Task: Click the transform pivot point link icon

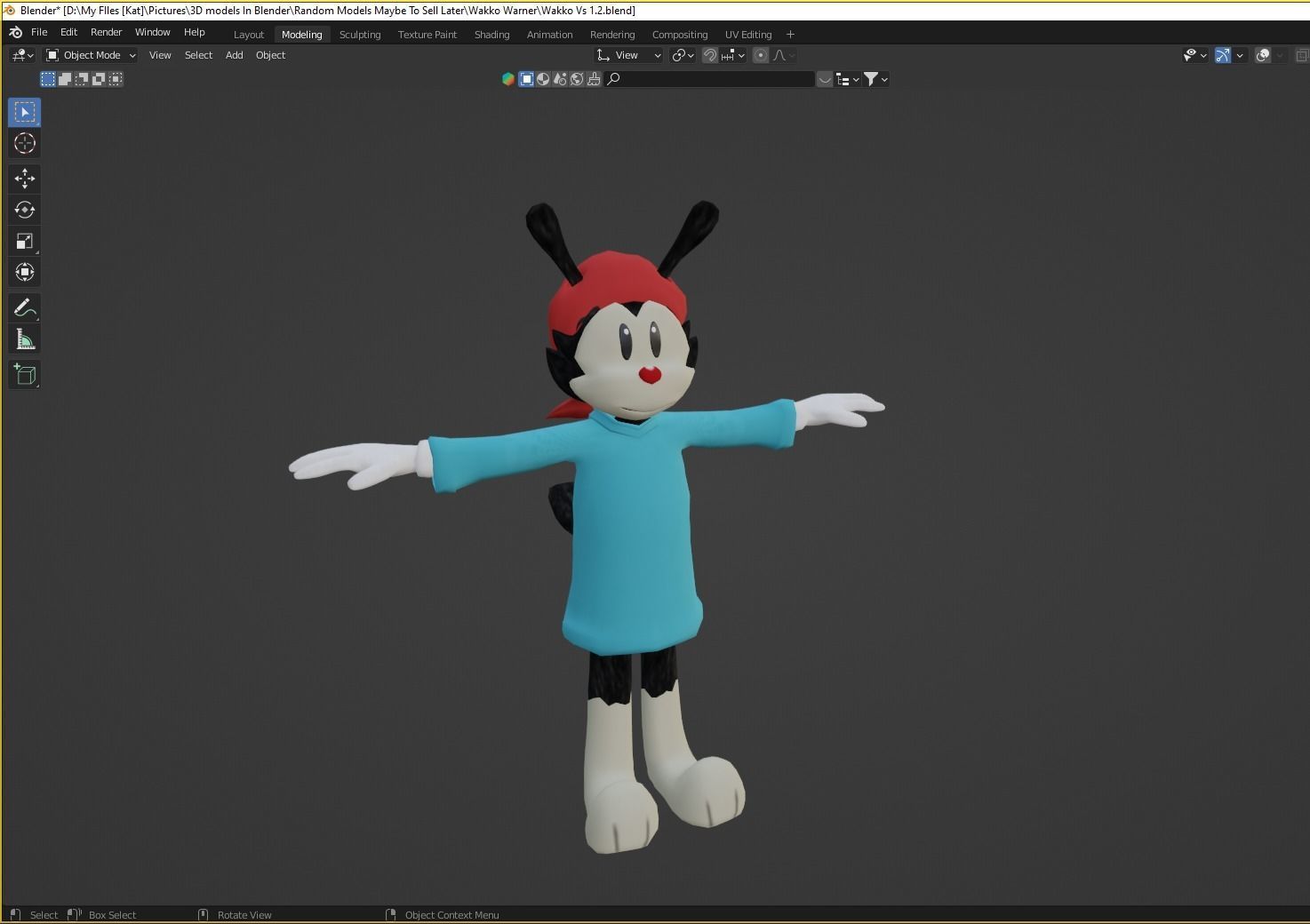Action: pyautogui.click(x=683, y=55)
